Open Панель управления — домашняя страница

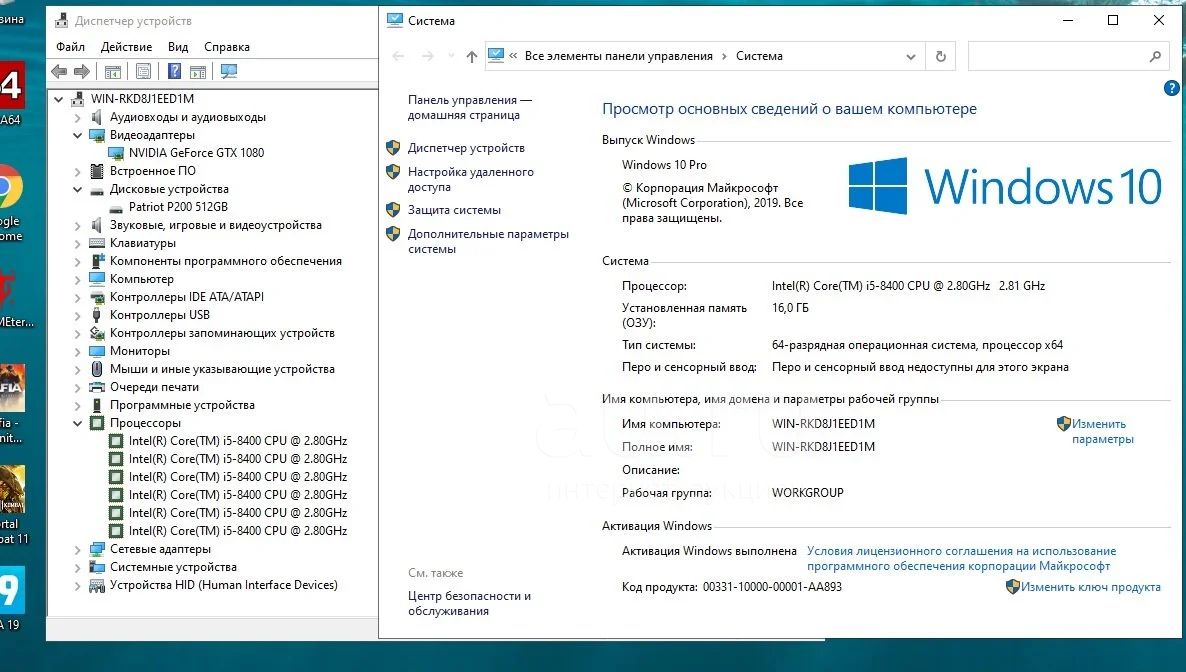pyautogui.click(x=470, y=107)
